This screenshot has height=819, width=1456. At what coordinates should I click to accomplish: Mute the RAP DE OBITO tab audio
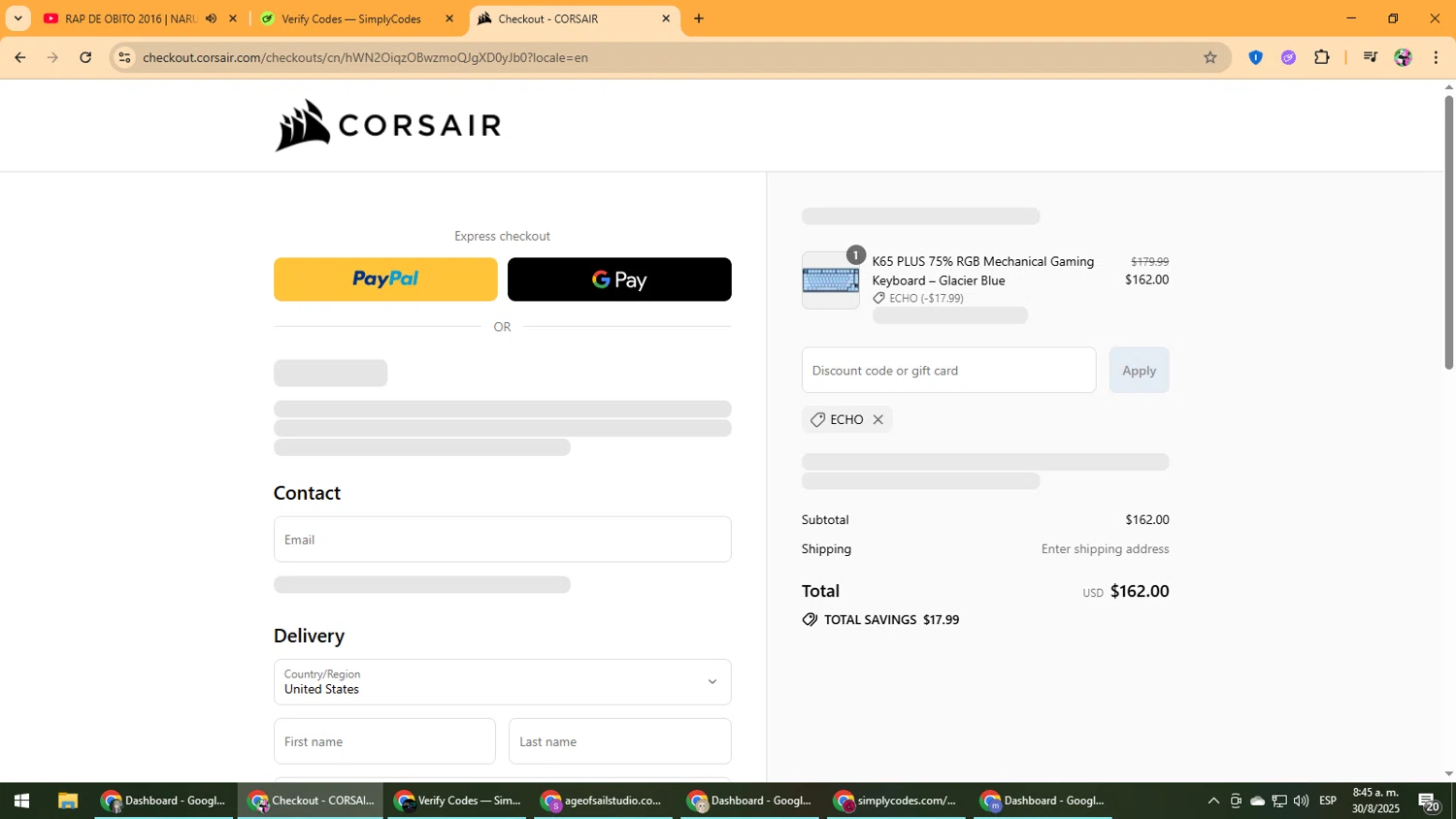click(x=211, y=18)
